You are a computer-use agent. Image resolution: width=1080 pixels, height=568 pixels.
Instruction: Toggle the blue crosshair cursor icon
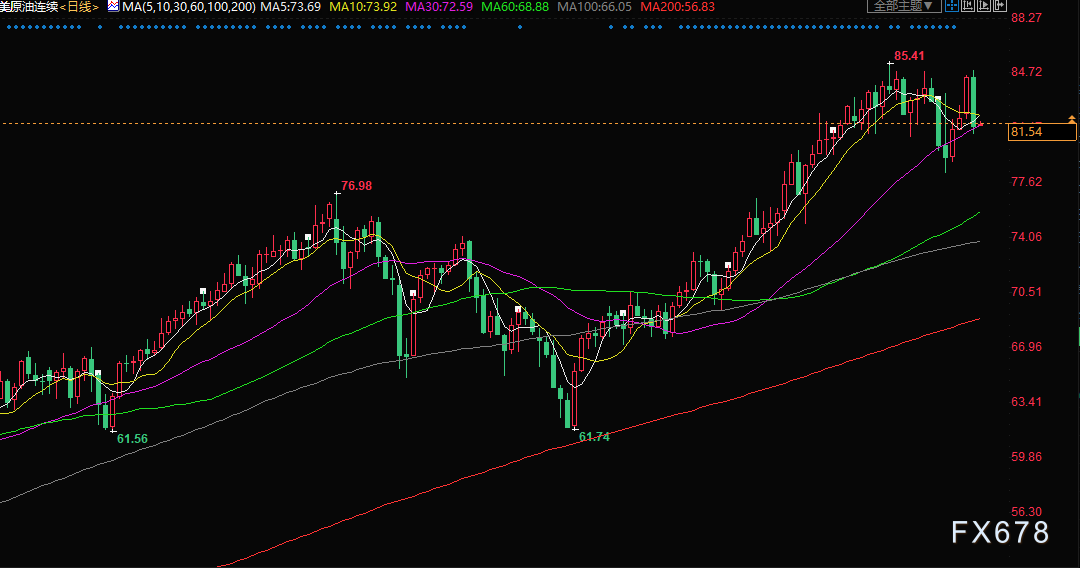tap(952, 6)
